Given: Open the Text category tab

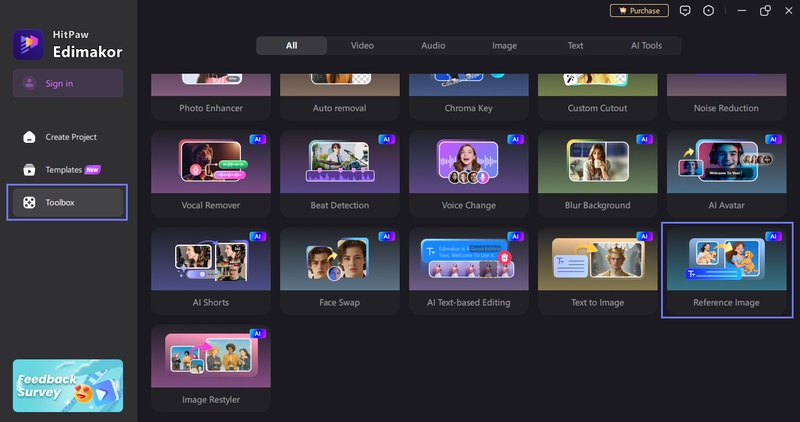Looking at the screenshot, I should (575, 46).
